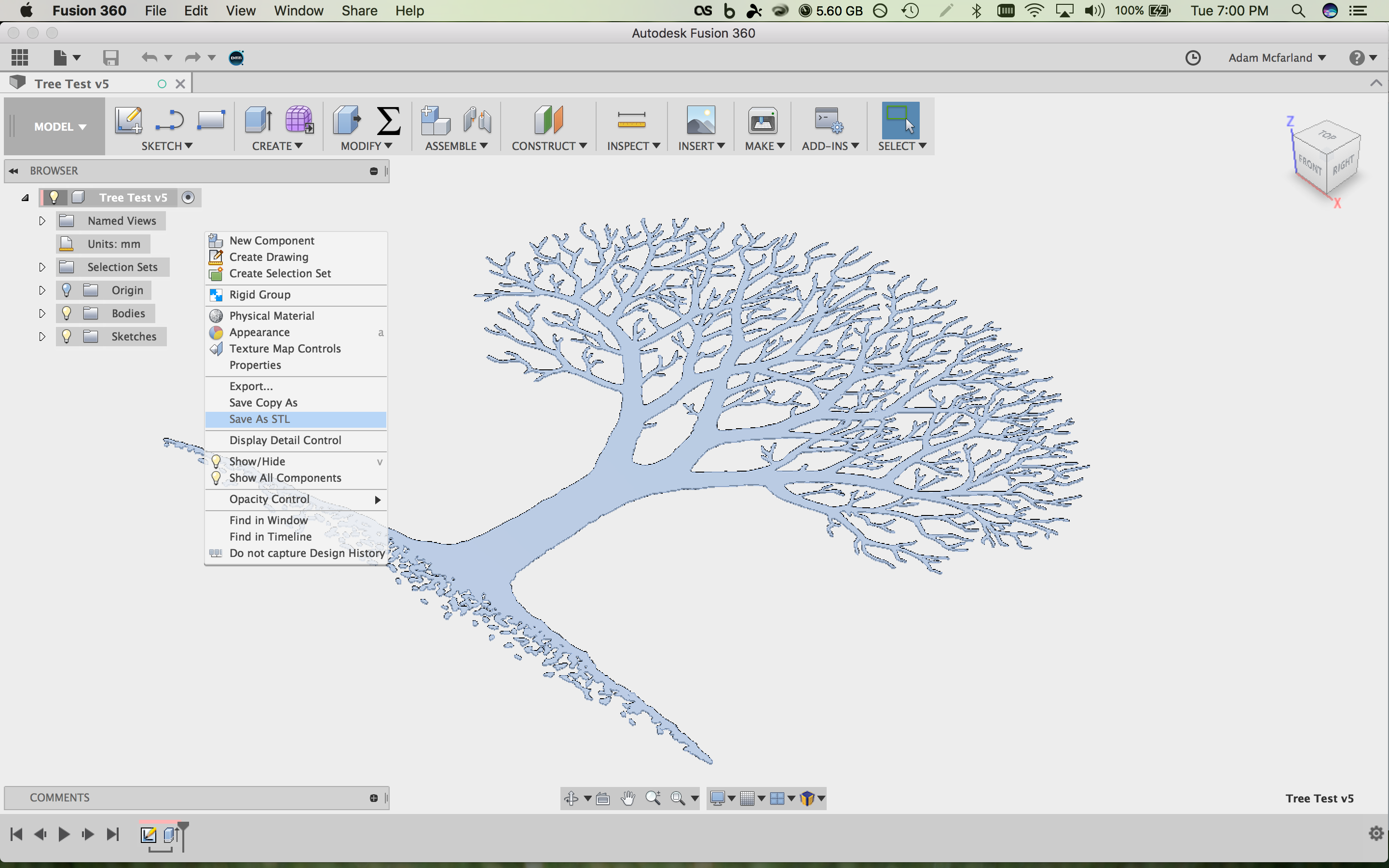Choose Save As STL from context menu
Screen dimensions: 1389x868
(259, 419)
